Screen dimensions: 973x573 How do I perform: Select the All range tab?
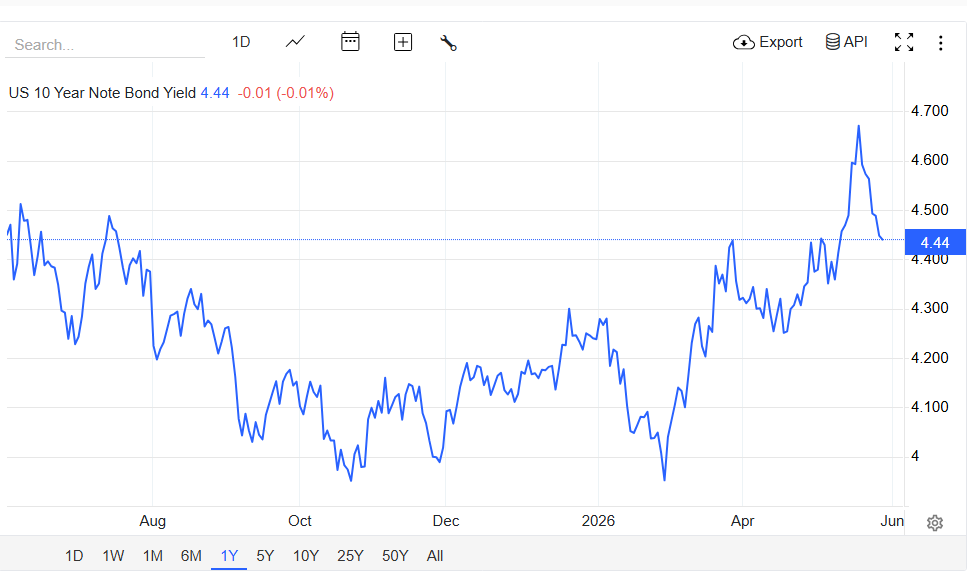point(435,556)
